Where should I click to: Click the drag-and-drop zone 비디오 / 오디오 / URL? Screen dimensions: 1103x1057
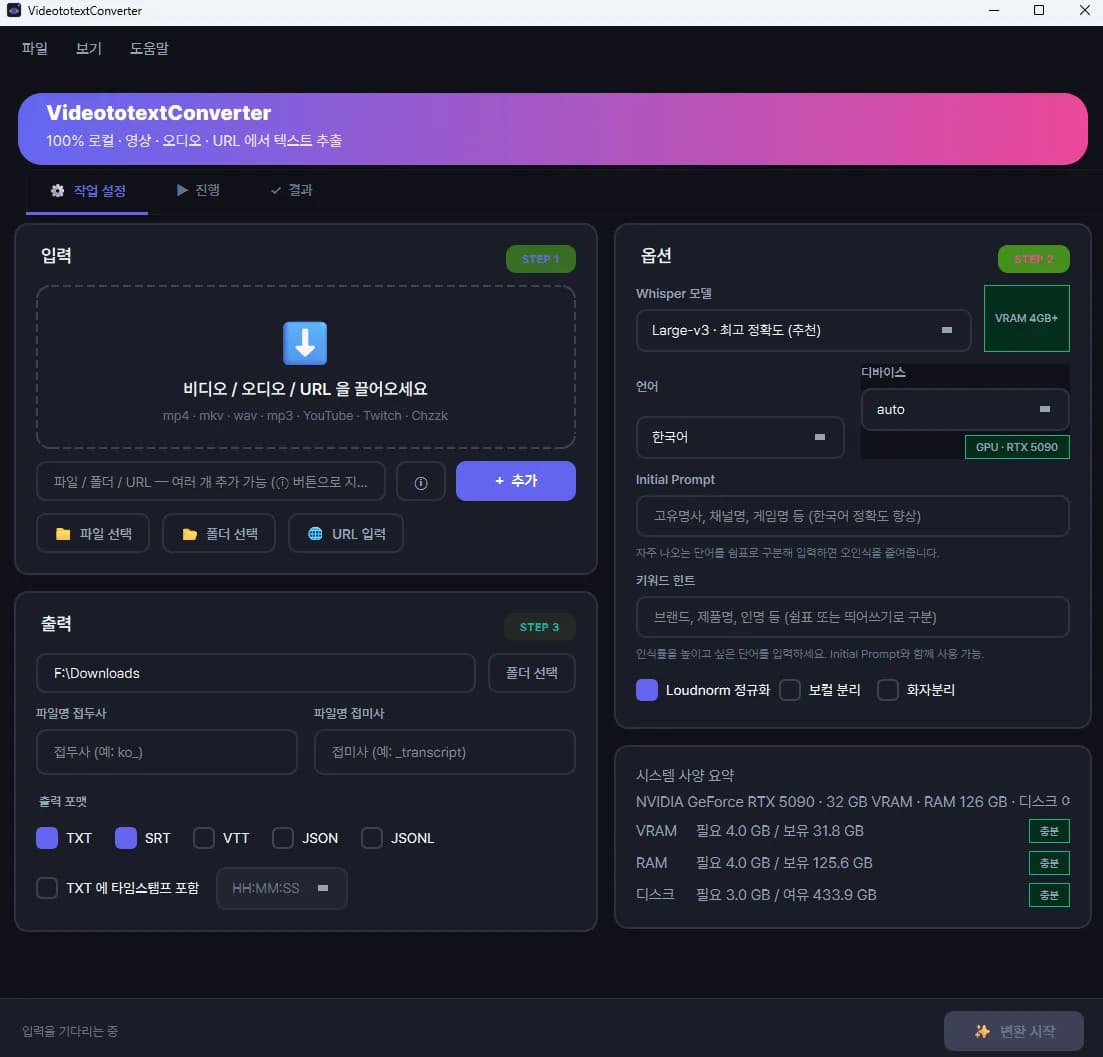tap(306, 367)
